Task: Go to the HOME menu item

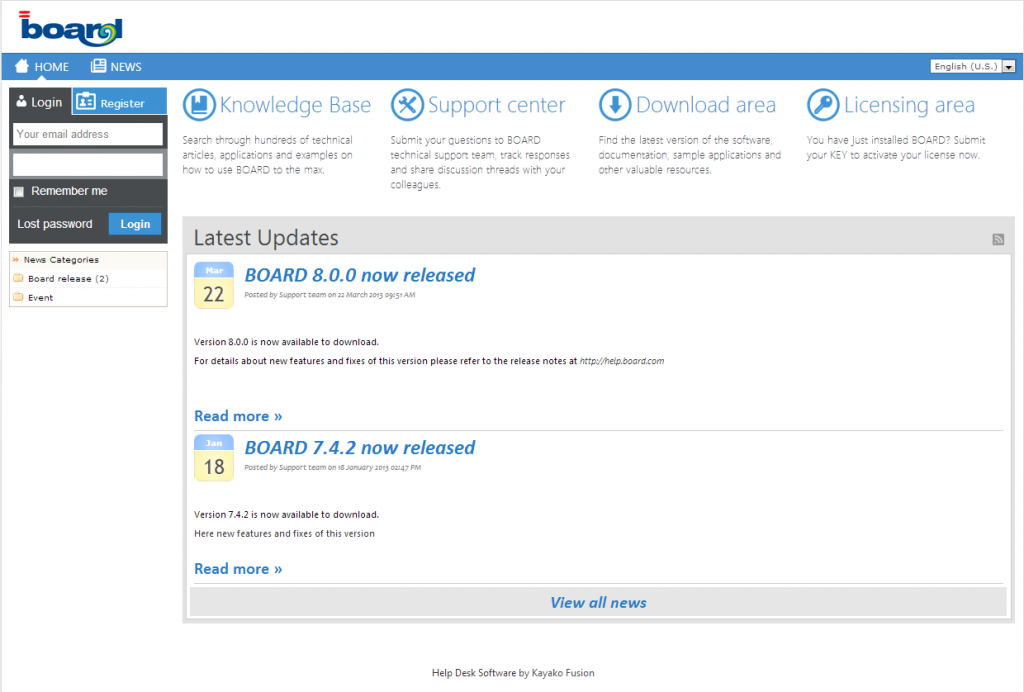Action: point(42,67)
